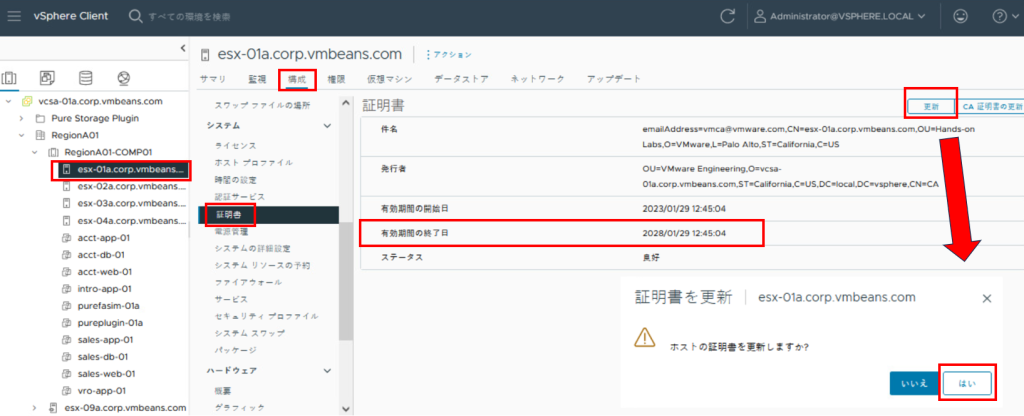Collapse the vcsa-01a.corp.vmbeans.com tree node
Screen dimensions: 1024x416
(8, 101)
